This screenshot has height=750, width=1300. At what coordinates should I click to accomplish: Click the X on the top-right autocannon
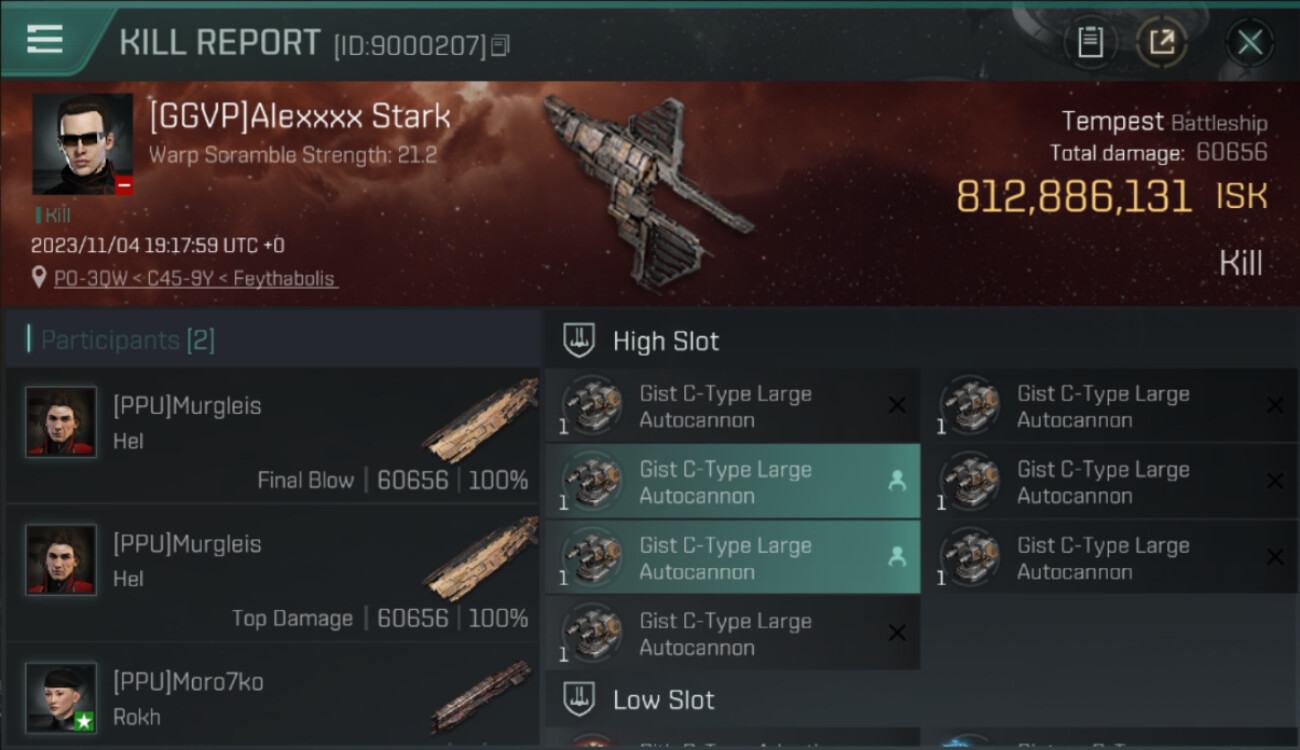point(1275,405)
